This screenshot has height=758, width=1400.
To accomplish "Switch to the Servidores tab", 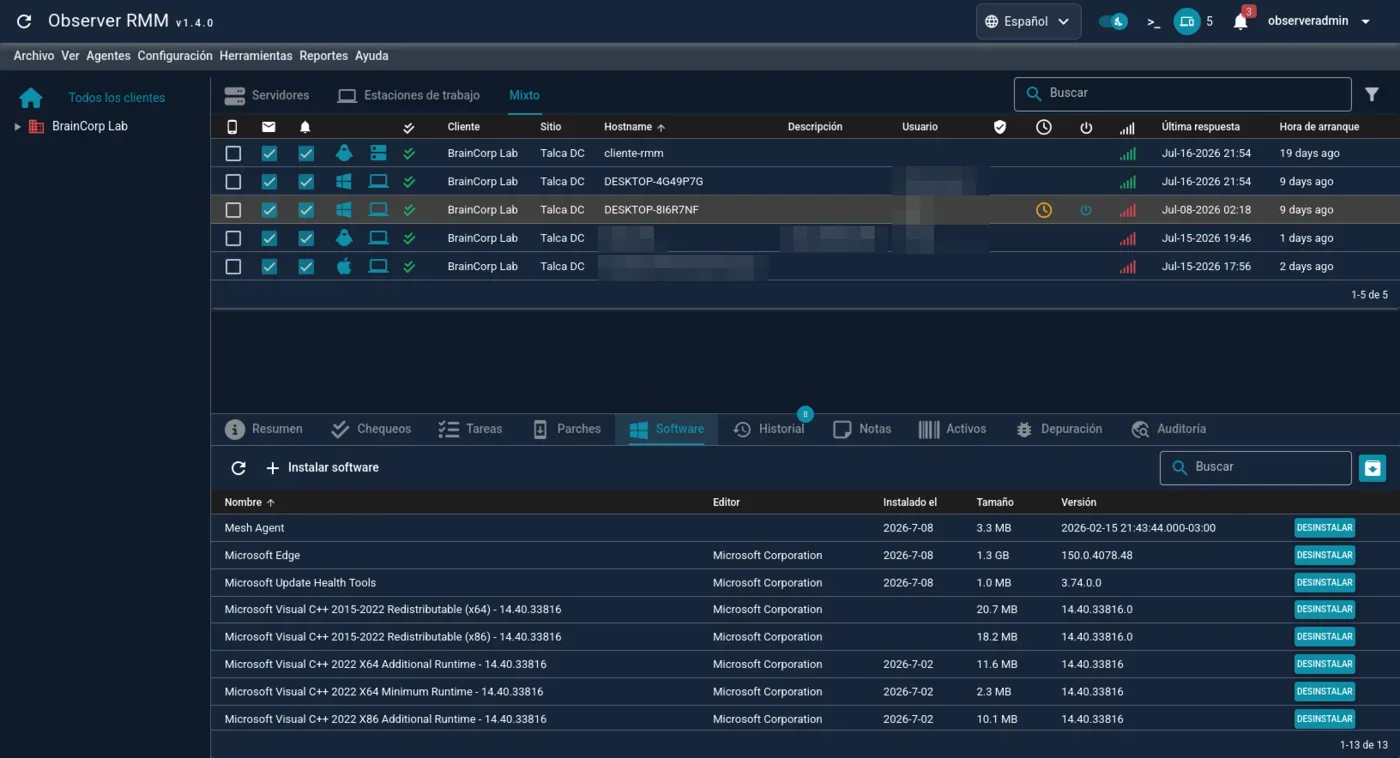I will point(267,95).
